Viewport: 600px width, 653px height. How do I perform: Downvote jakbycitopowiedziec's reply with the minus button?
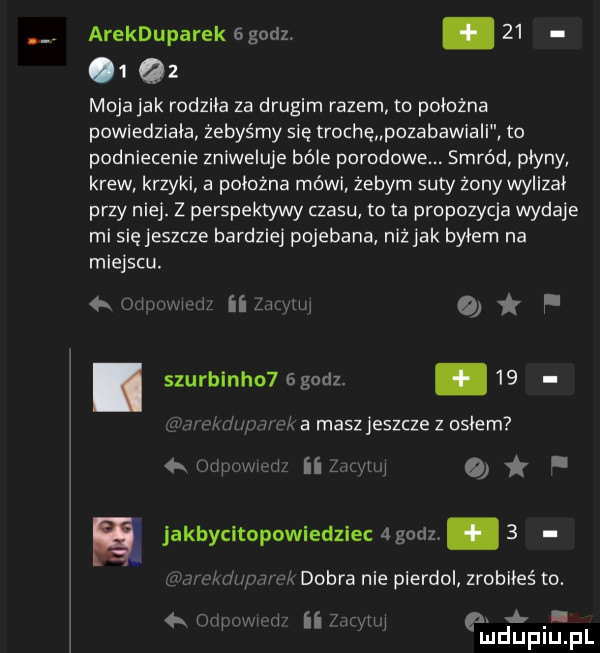pyautogui.click(x=550, y=533)
